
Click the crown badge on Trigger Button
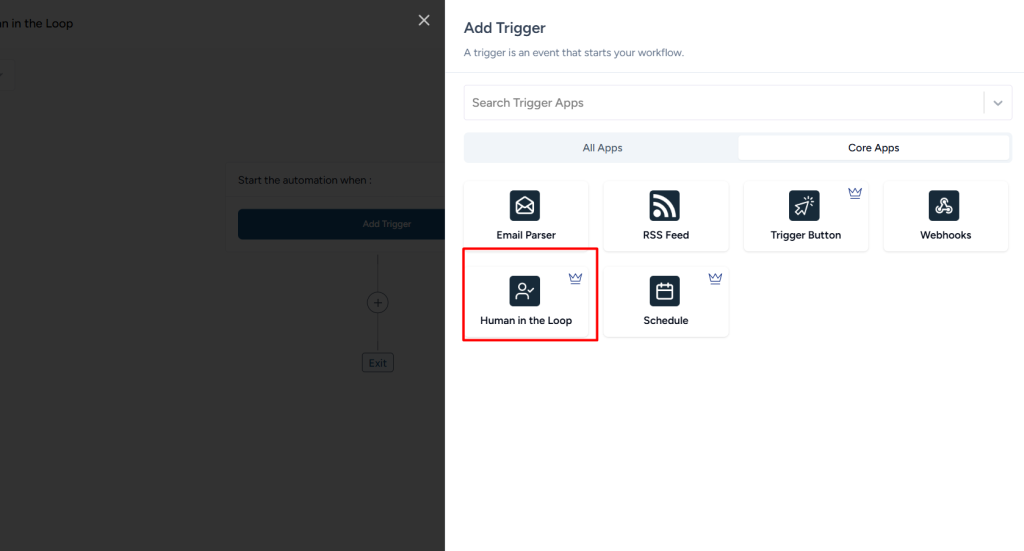coord(855,194)
